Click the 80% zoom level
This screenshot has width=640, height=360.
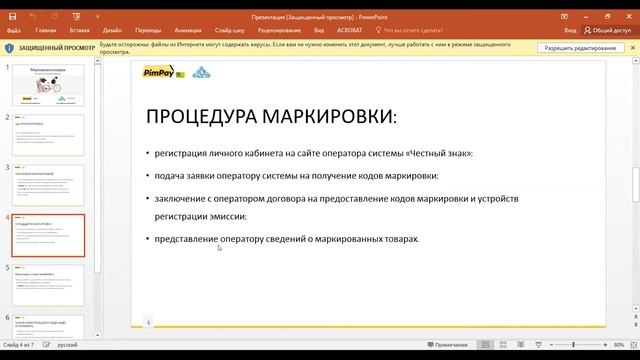click(x=619, y=345)
